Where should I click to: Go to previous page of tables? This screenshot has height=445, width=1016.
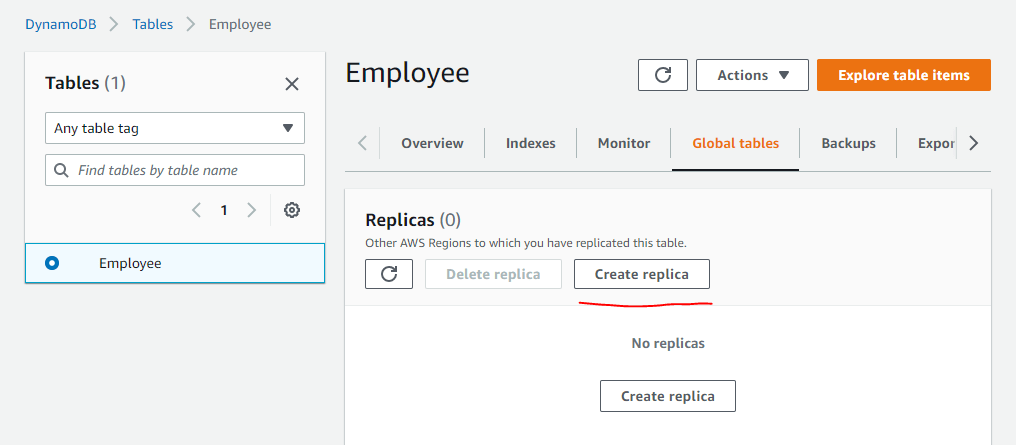pyautogui.click(x=197, y=210)
